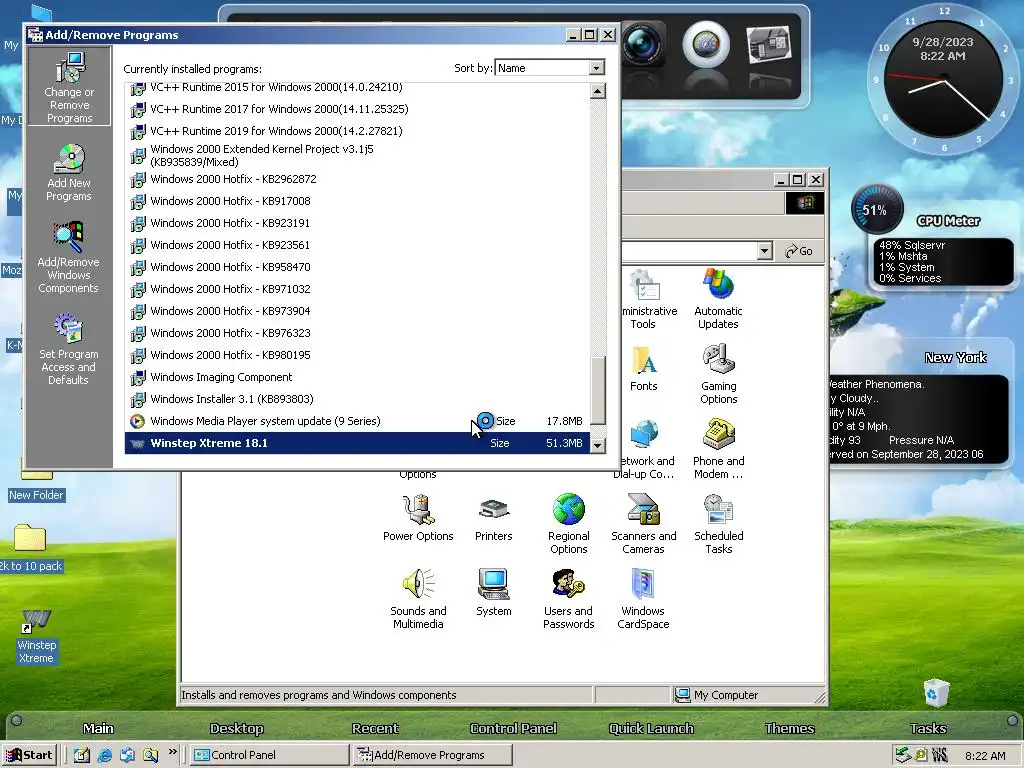Image resolution: width=1024 pixels, height=768 pixels.
Task: Open Users and Passwords icon
Action: tap(569, 600)
